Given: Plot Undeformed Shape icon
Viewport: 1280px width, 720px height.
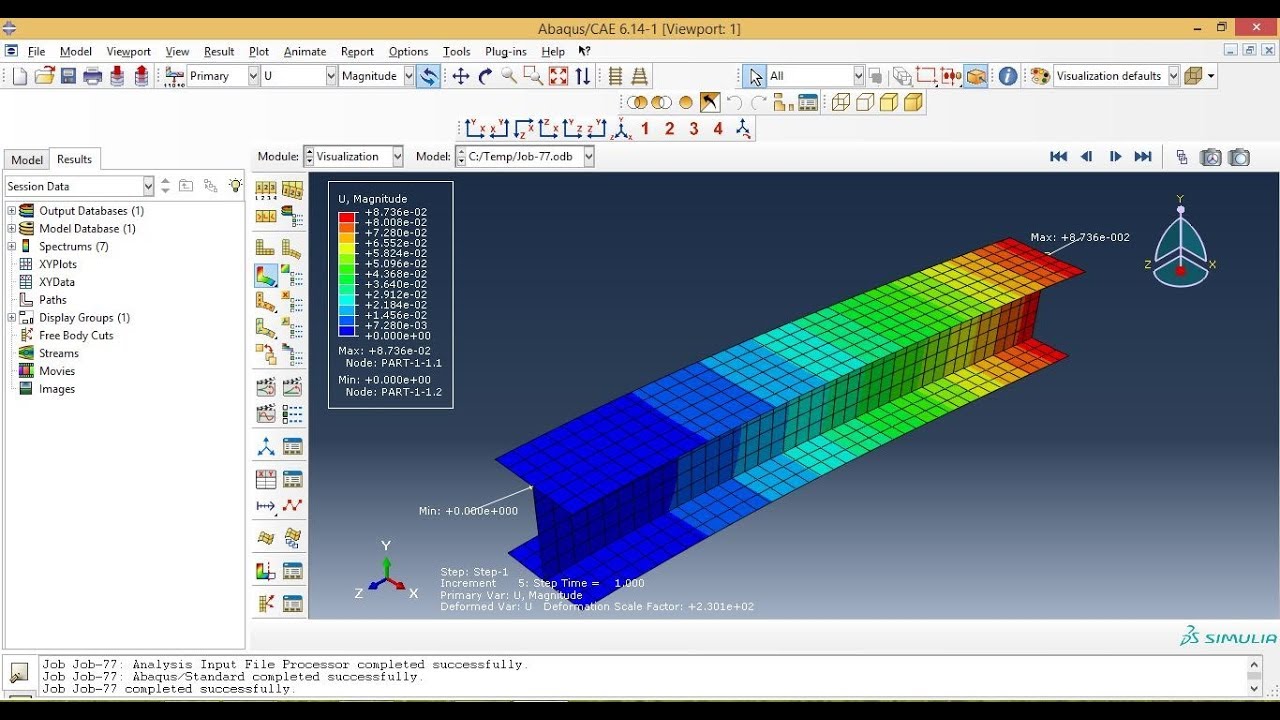Looking at the screenshot, I should [x=266, y=248].
